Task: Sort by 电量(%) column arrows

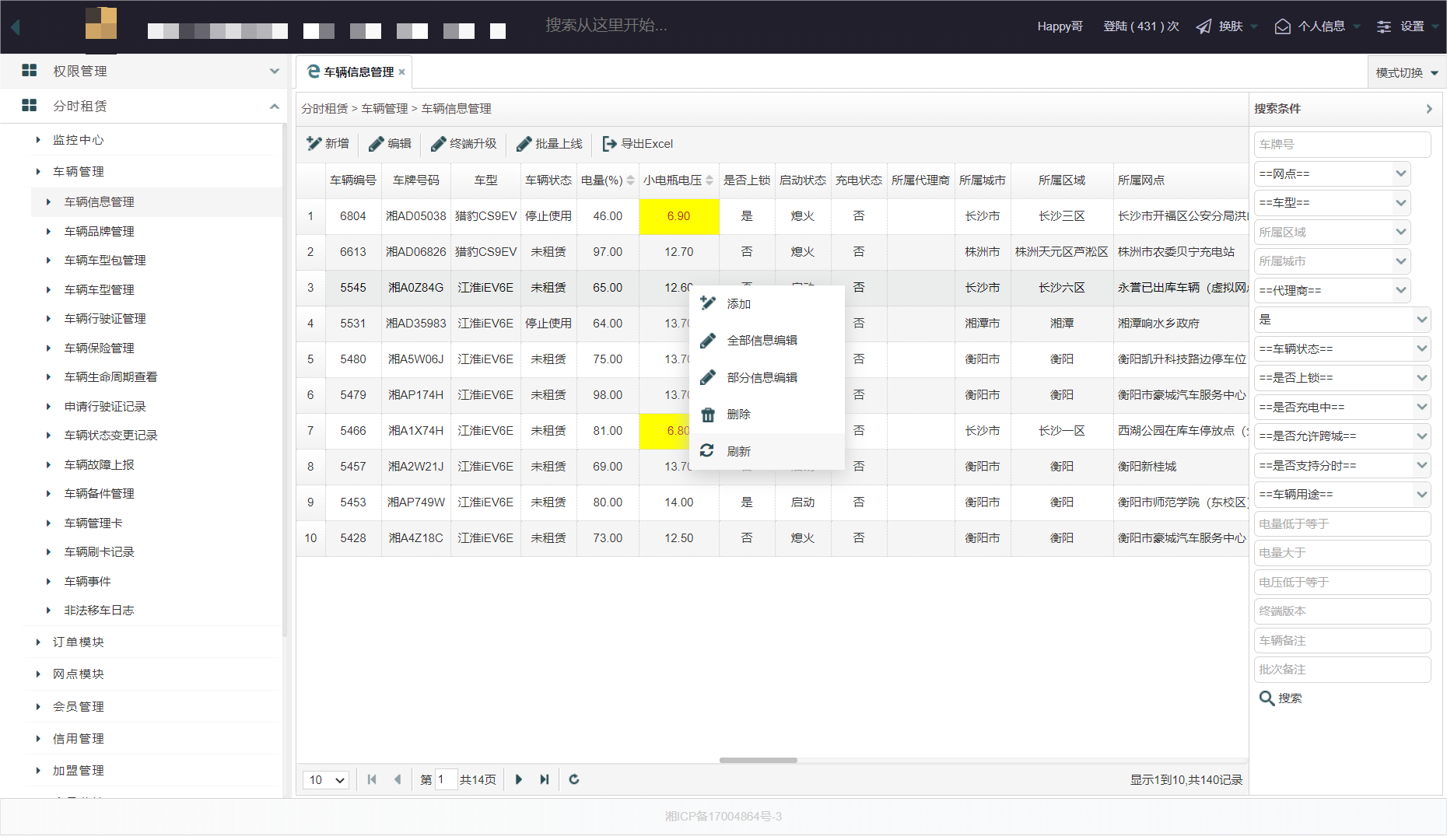Action: tap(630, 180)
